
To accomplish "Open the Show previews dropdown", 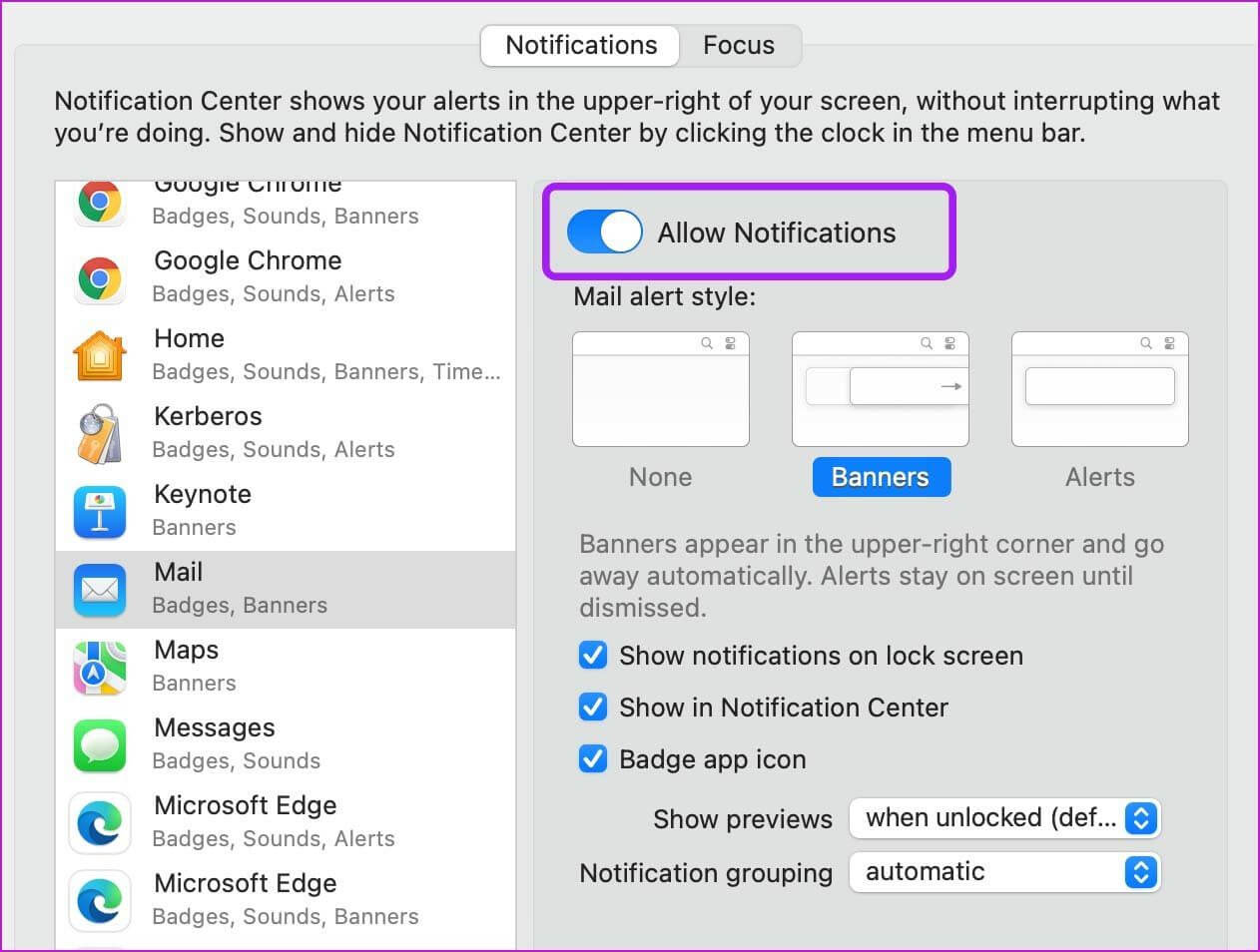I will click(x=1004, y=818).
